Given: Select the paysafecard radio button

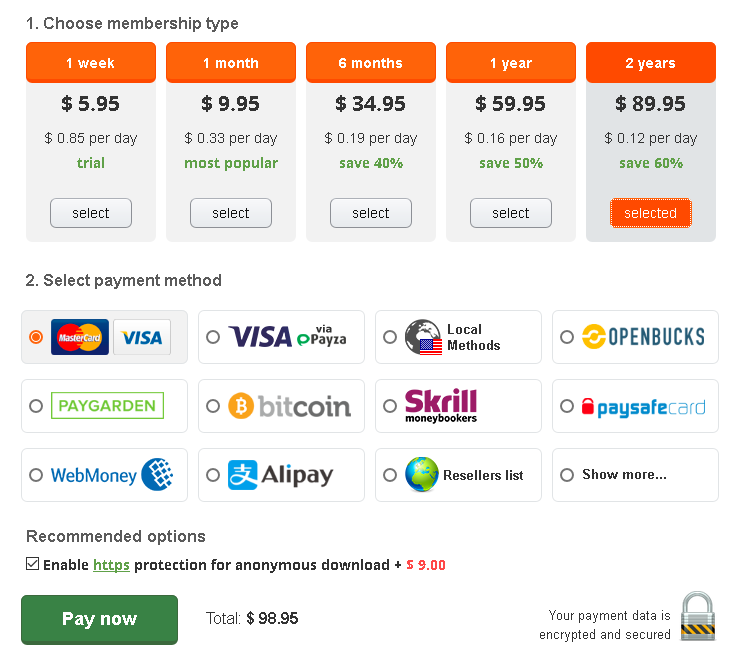Looking at the screenshot, I should click(567, 407).
